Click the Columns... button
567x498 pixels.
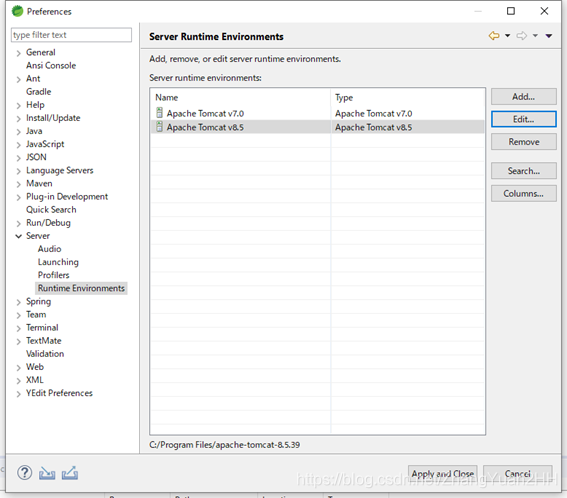click(x=523, y=193)
